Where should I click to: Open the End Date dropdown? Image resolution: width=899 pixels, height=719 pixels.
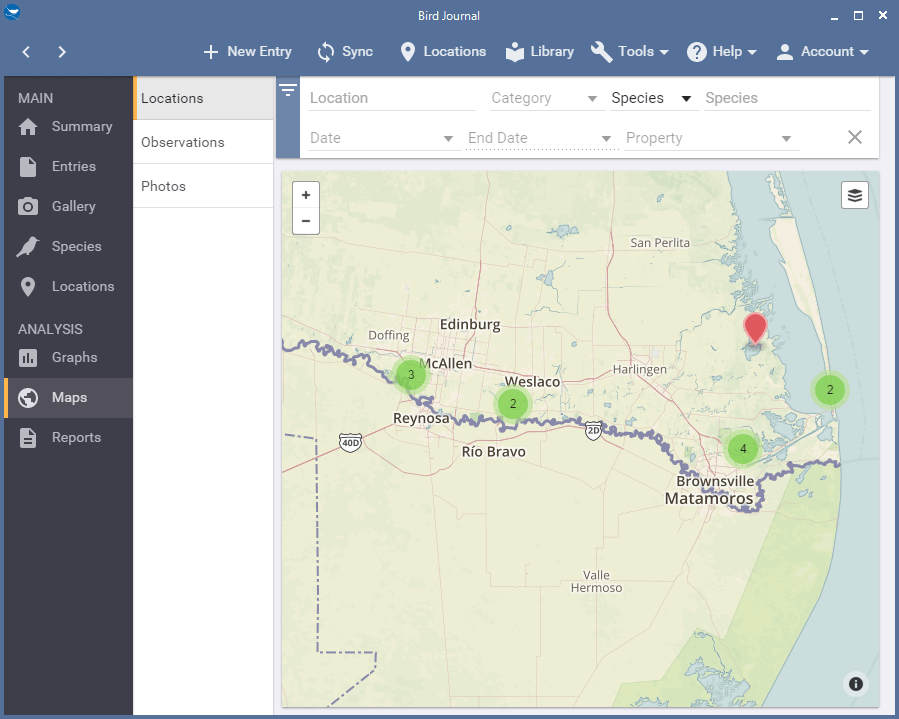coord(540,139)
